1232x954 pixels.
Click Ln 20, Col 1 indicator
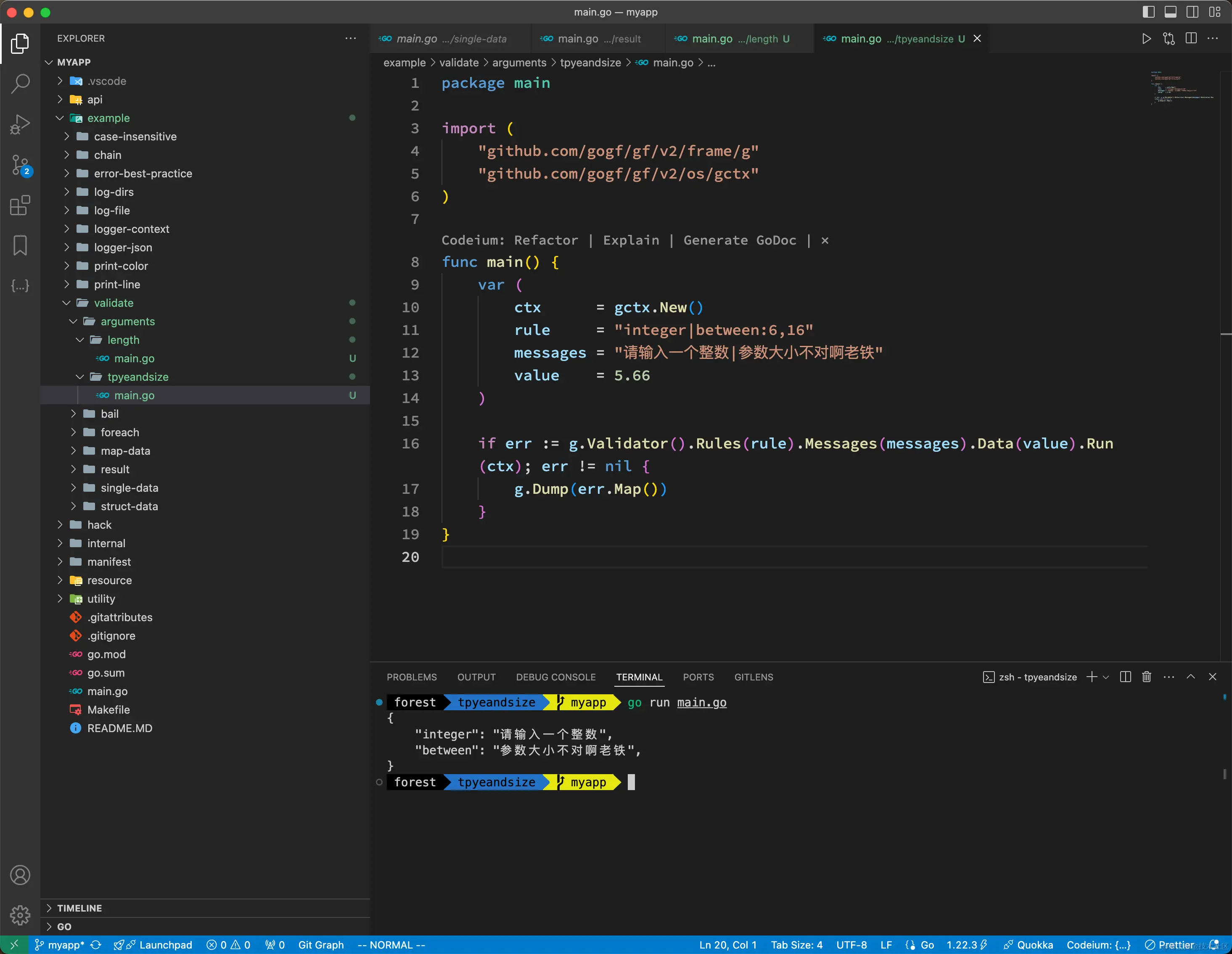pos(728,945)
